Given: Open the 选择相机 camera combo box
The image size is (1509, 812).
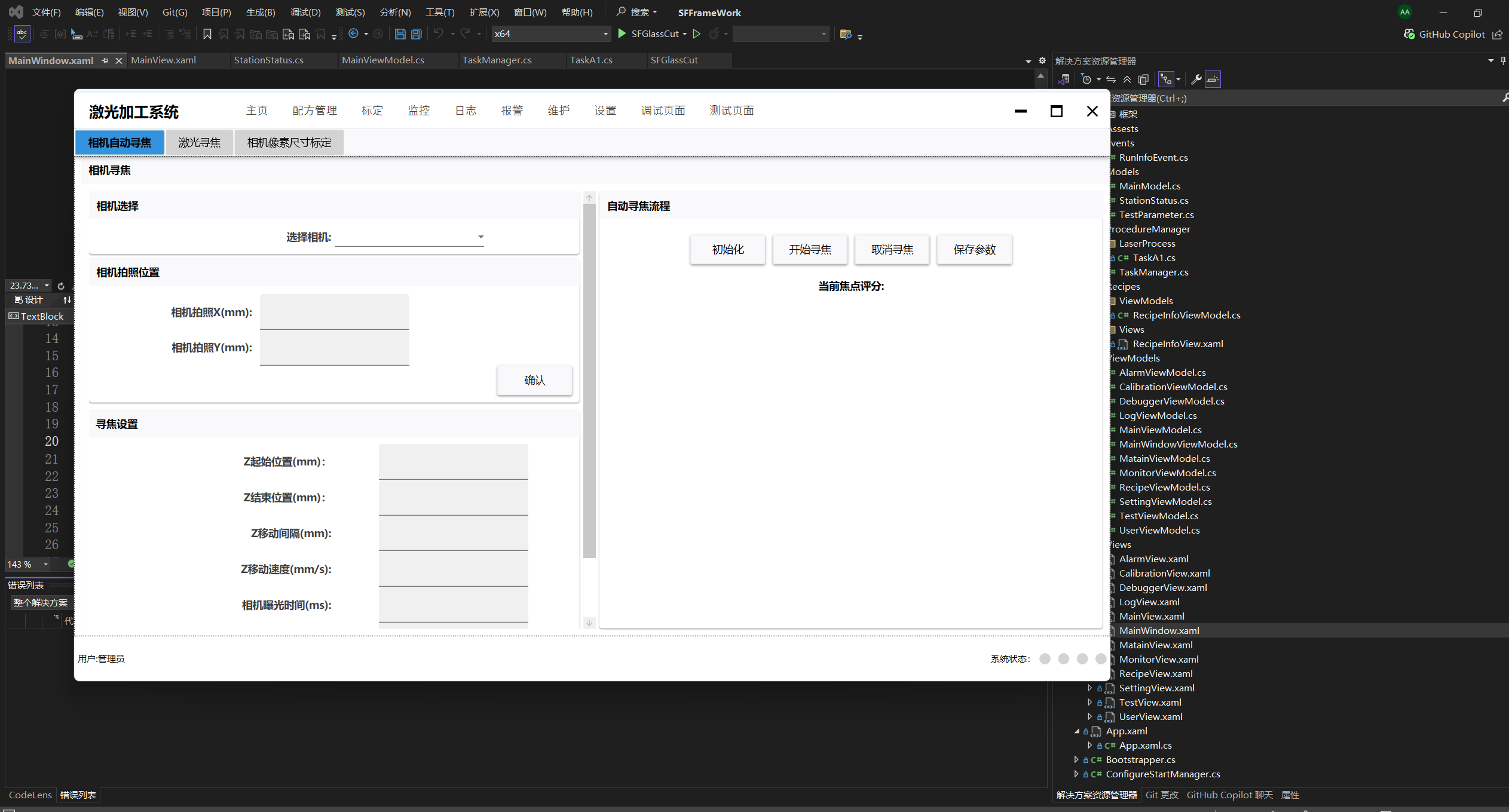Looking at the screenshot, I should (x=410, y=237).
